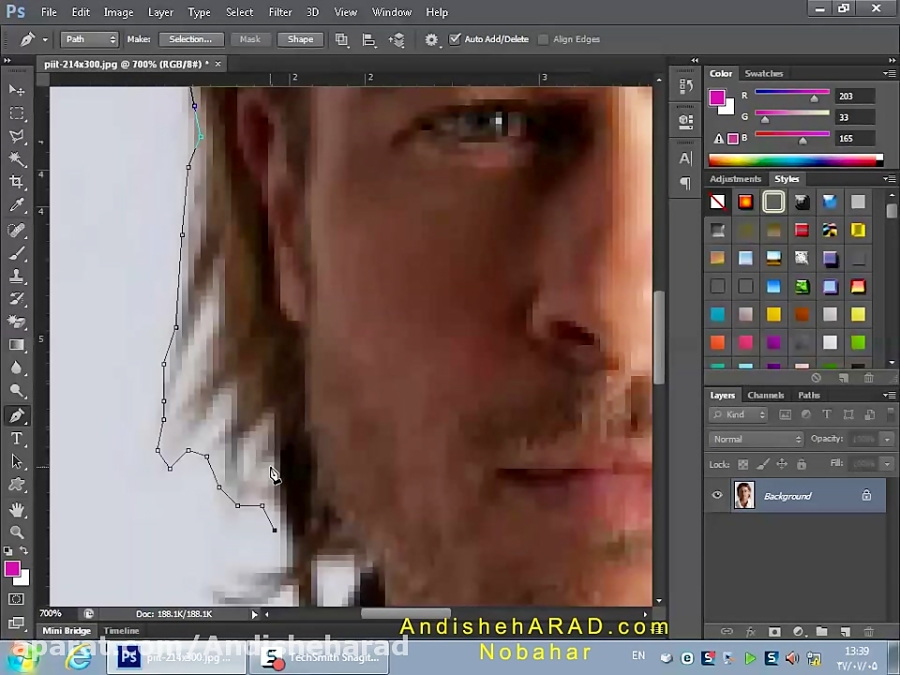Click the Background layer thumbnail
900x675 pixels.
point(744,495)
